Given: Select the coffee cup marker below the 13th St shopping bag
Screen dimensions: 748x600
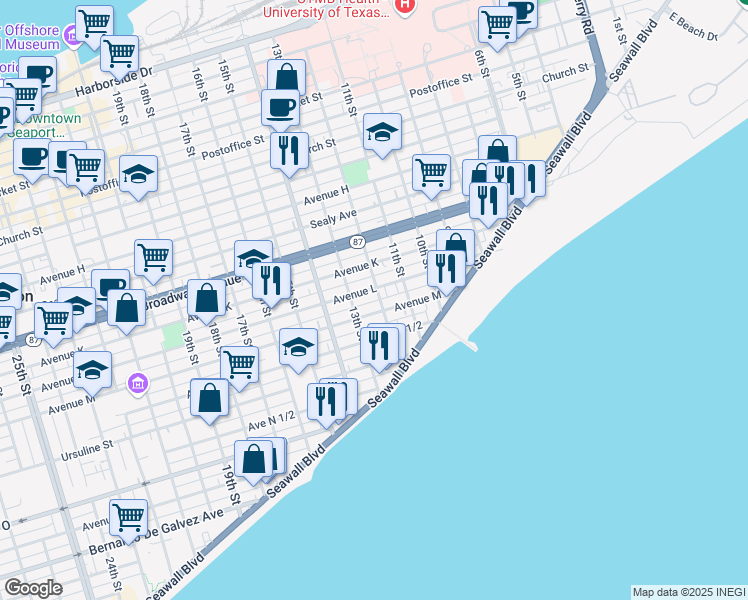Looking at the screenshot, I should pos(280,107).
